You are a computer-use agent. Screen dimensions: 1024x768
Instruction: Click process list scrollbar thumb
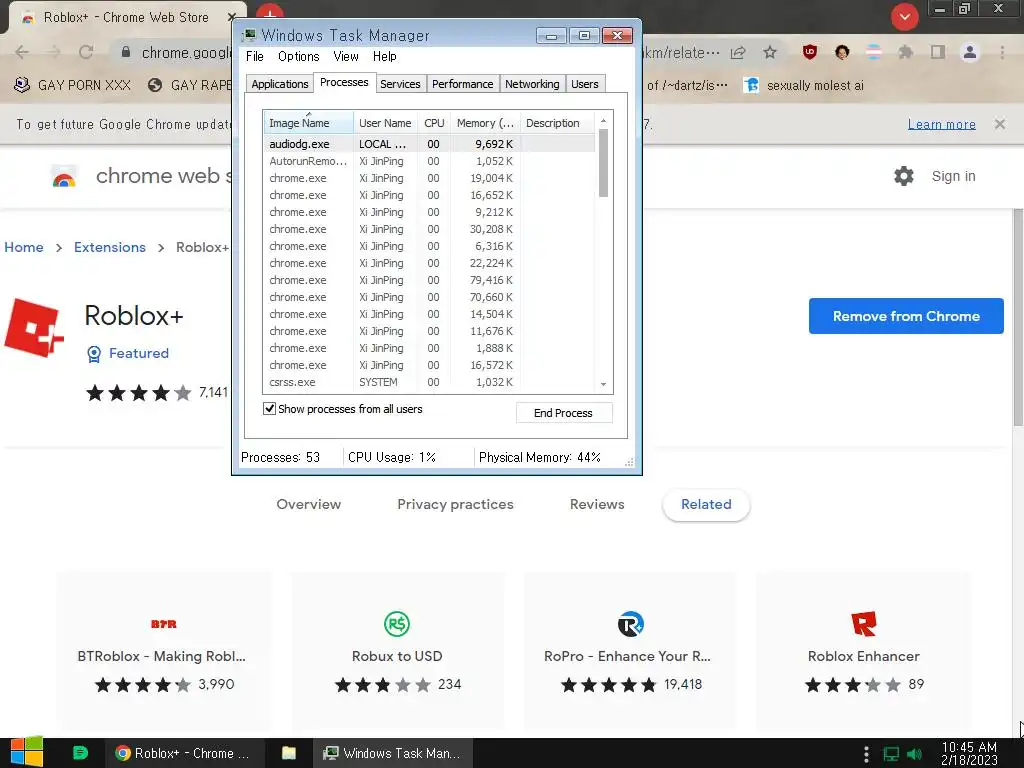click(603, 163)
